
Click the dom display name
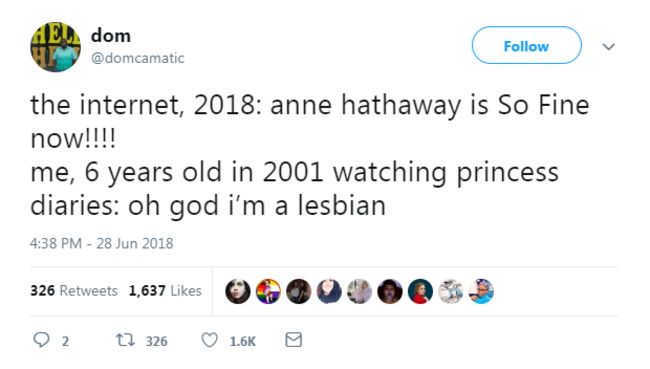(x=111, y=36)
